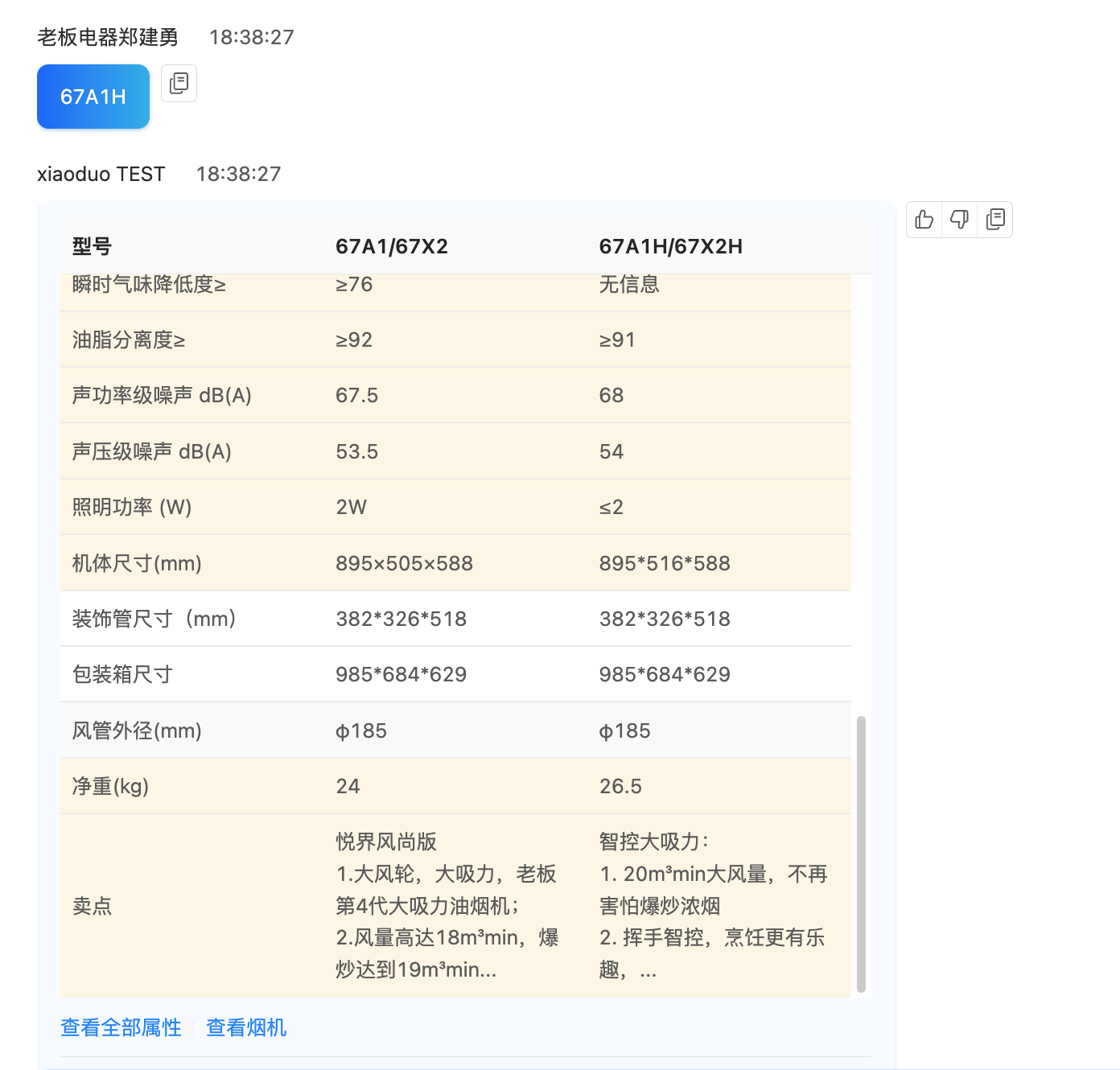
Task: Open the 查看全部属性 link
Action: coord(121,1027)
